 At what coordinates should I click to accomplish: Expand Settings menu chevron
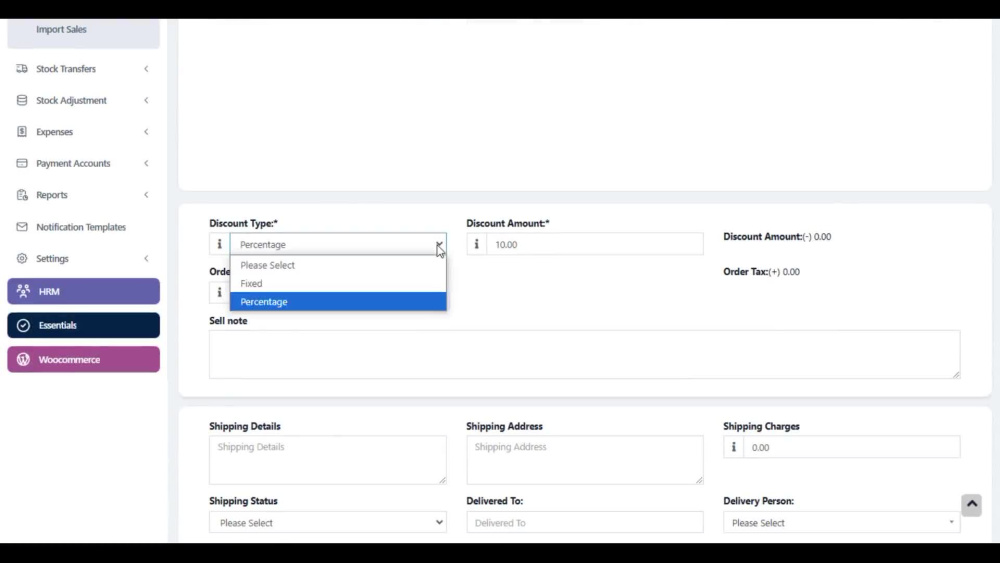[146, 258]
